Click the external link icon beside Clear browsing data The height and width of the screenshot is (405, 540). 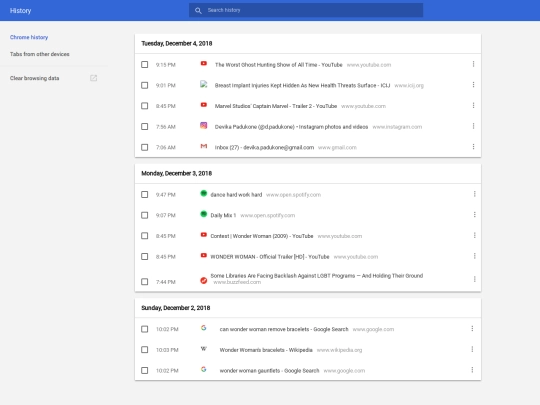[93, 78]
